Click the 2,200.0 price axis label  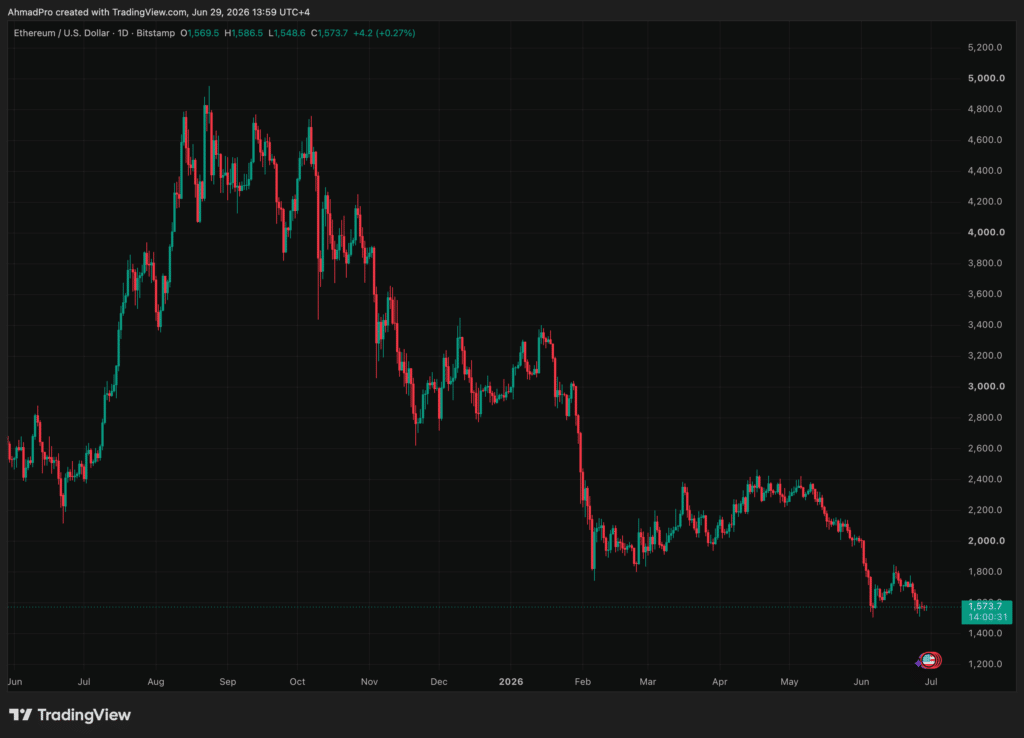[985, 510]
